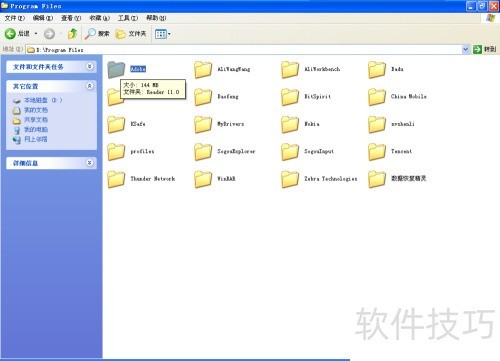Click the Program Files title bar folder icon
The width and height of the screenshot is (500, 361).
(5, 6)
